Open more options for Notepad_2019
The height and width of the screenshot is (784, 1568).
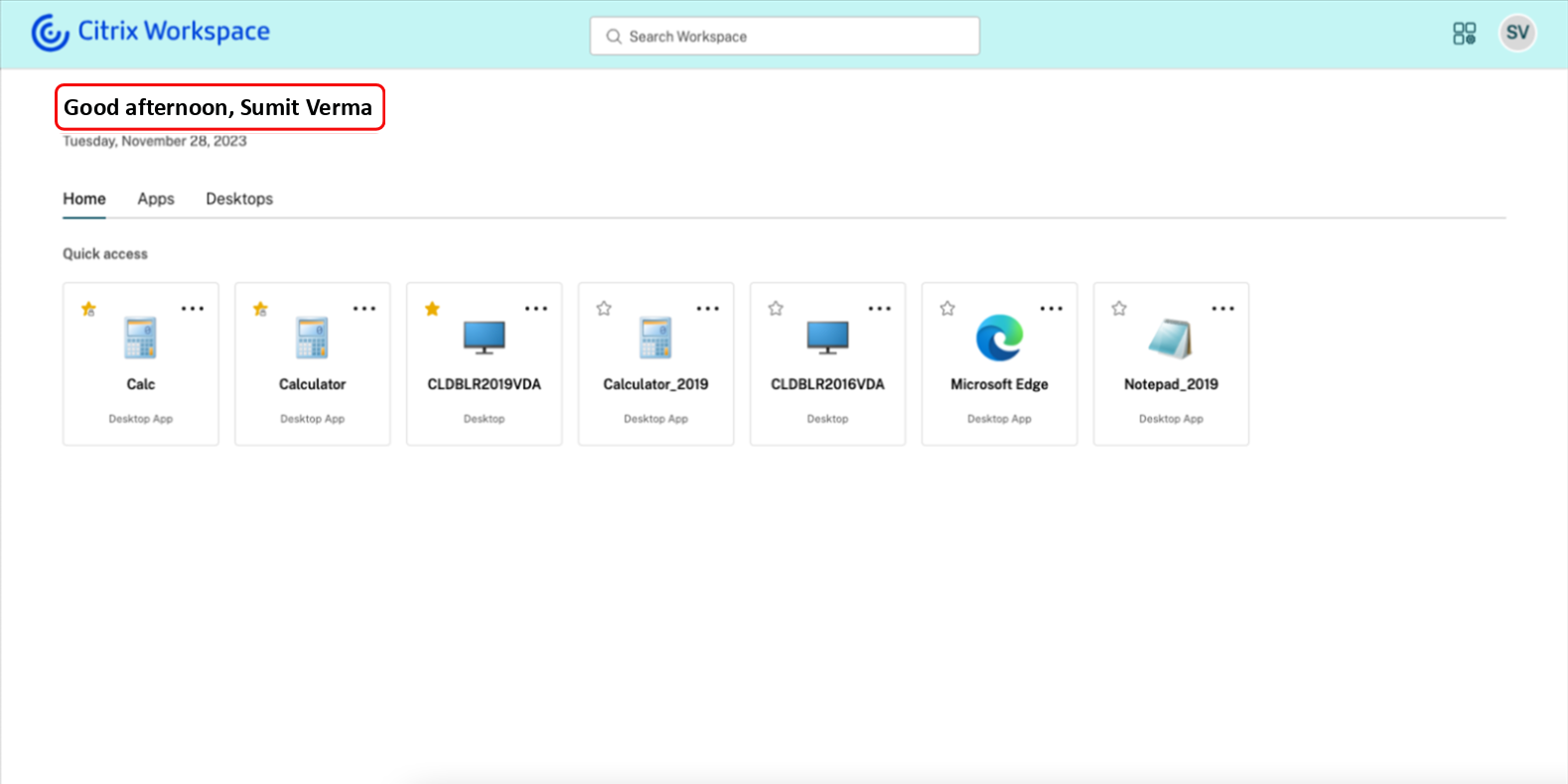pos(1223,309)
